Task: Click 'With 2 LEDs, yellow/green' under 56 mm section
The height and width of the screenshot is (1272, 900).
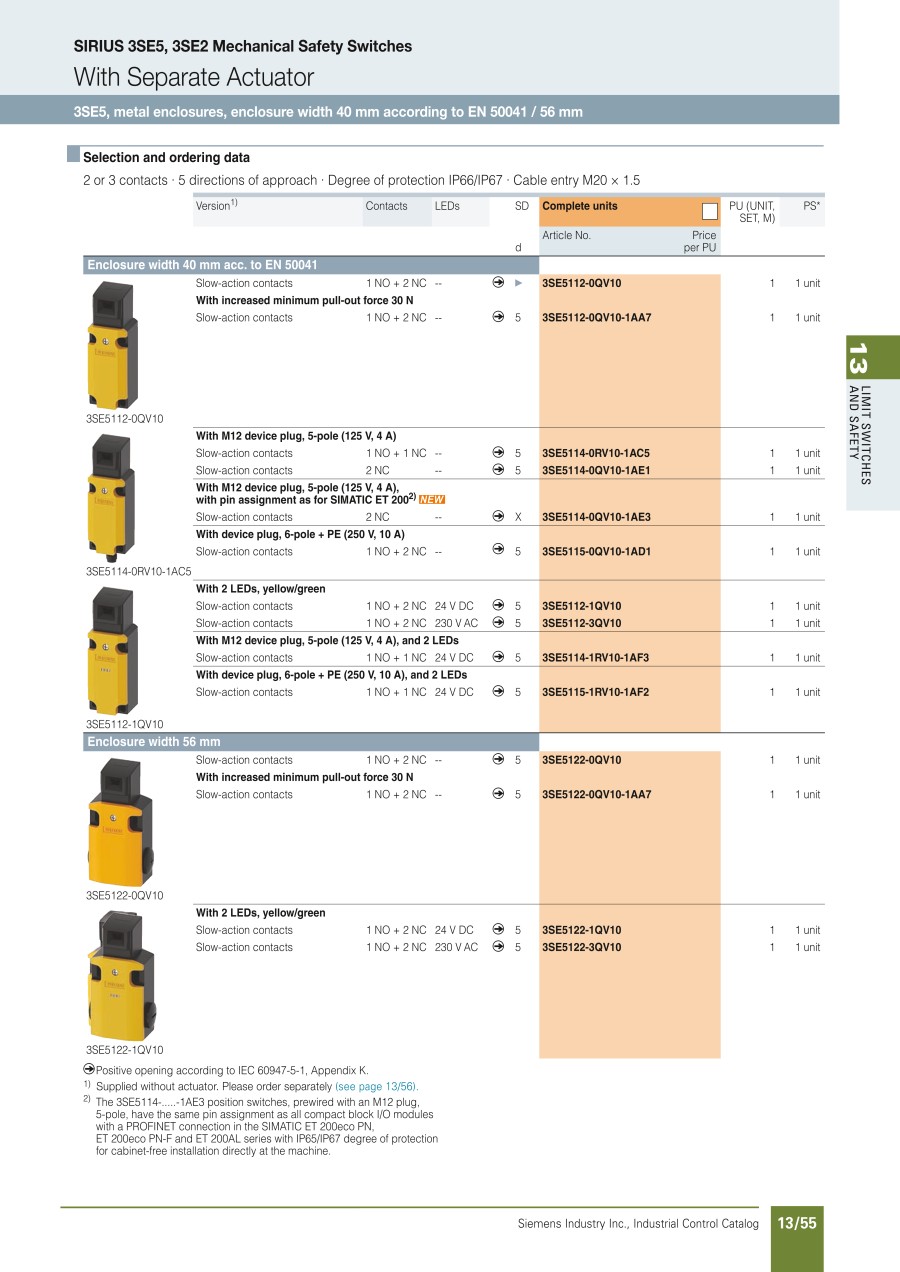Action: (260, 913)
